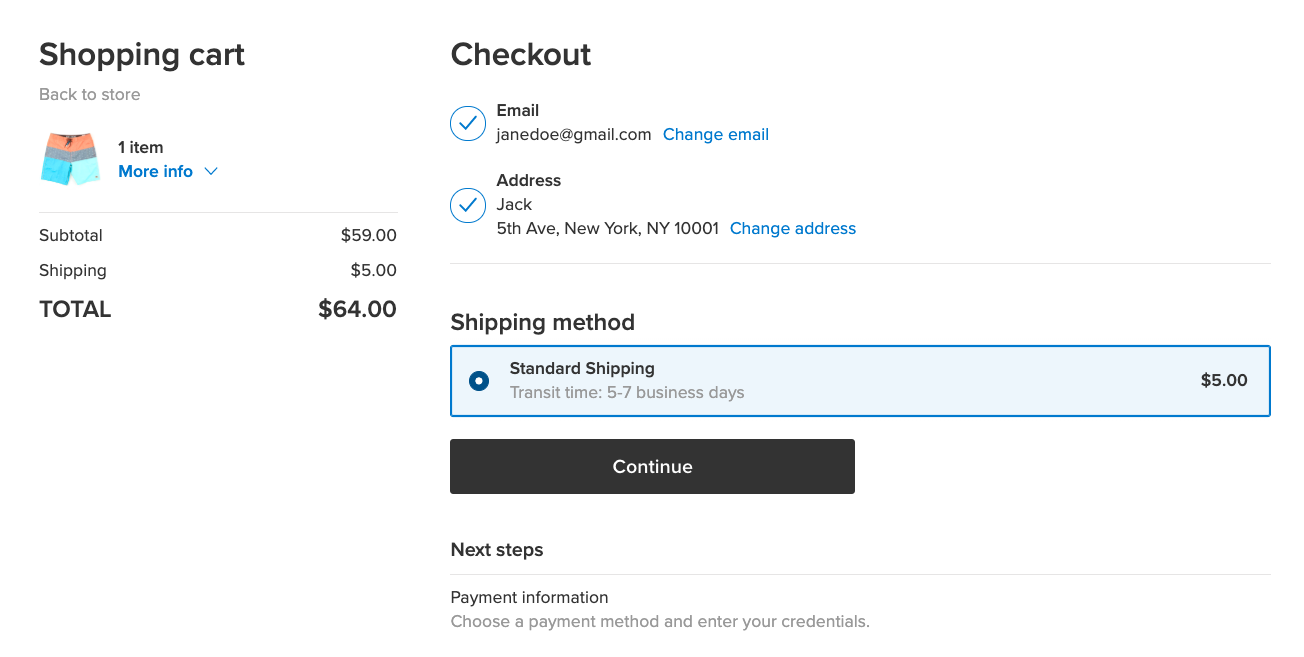Click the $64.00 total amount
Viewport: 1304px width, 657px height.
point(357,309)
